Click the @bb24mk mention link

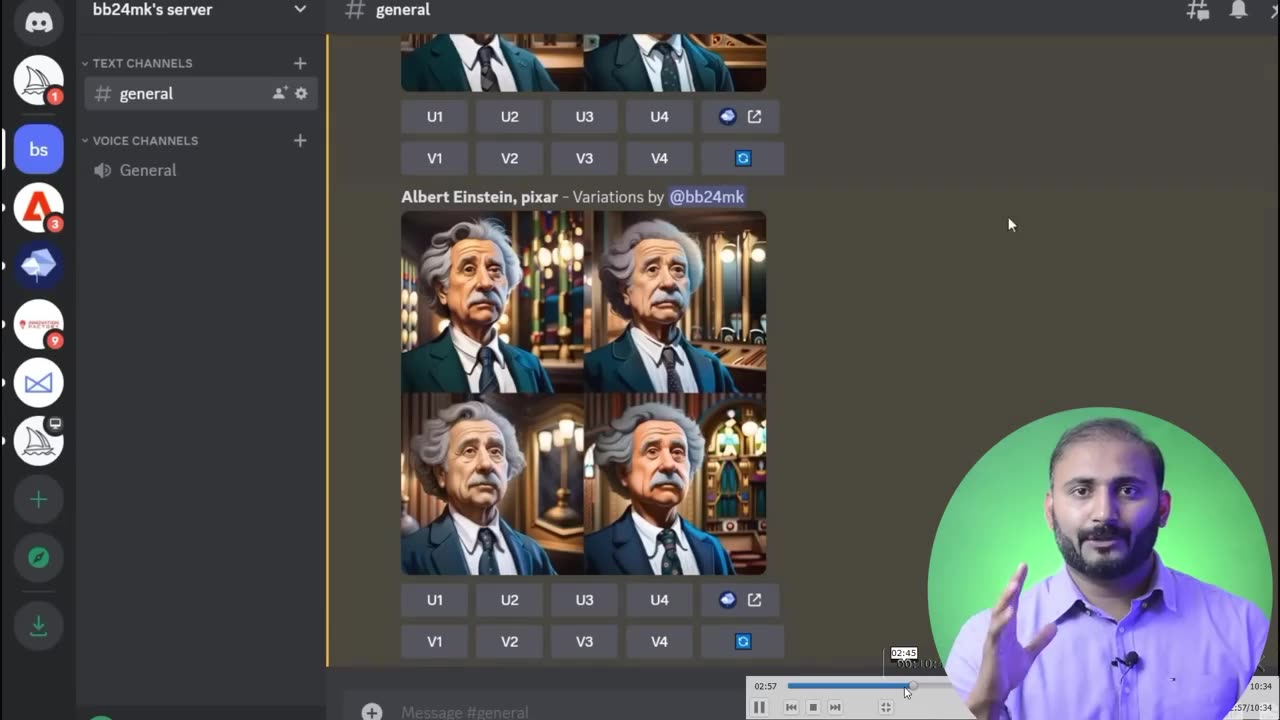[x=707, y=197]
